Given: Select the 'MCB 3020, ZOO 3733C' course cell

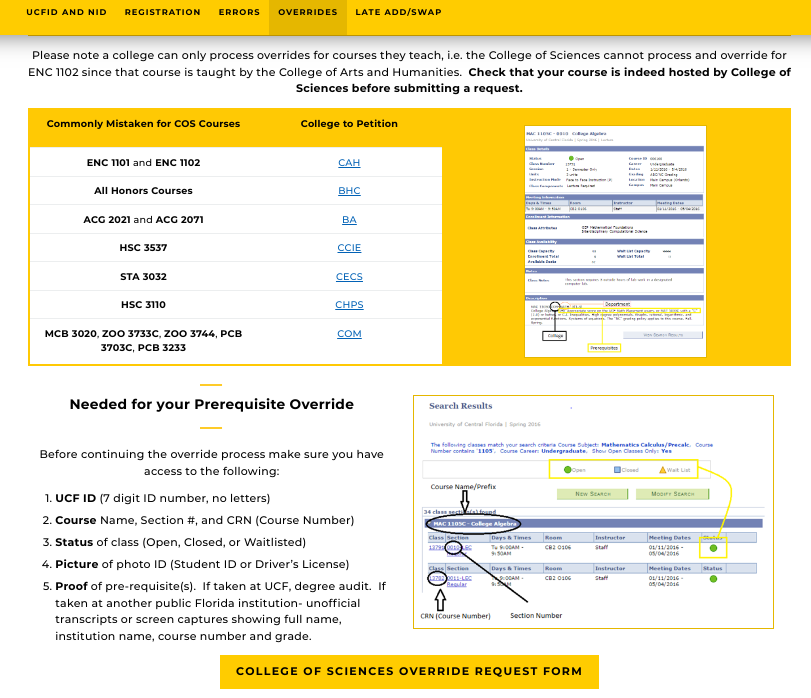Looking at the screenshot, I should (143, 340).
